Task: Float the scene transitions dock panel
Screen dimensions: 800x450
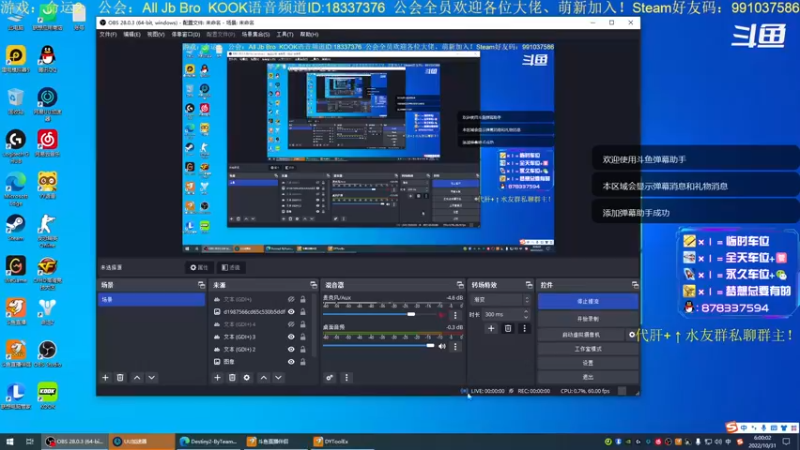Action: pos(529,285)
